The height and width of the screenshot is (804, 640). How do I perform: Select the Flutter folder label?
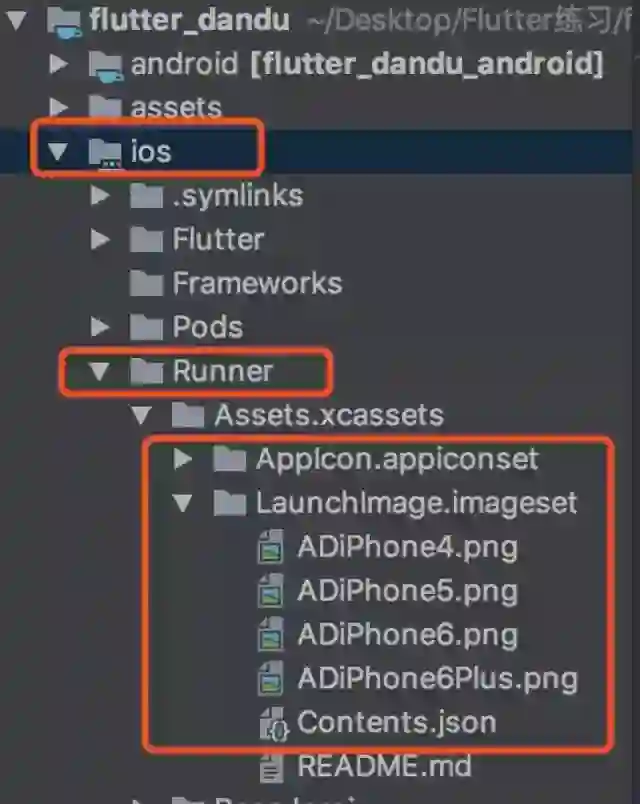pos(218,239)
